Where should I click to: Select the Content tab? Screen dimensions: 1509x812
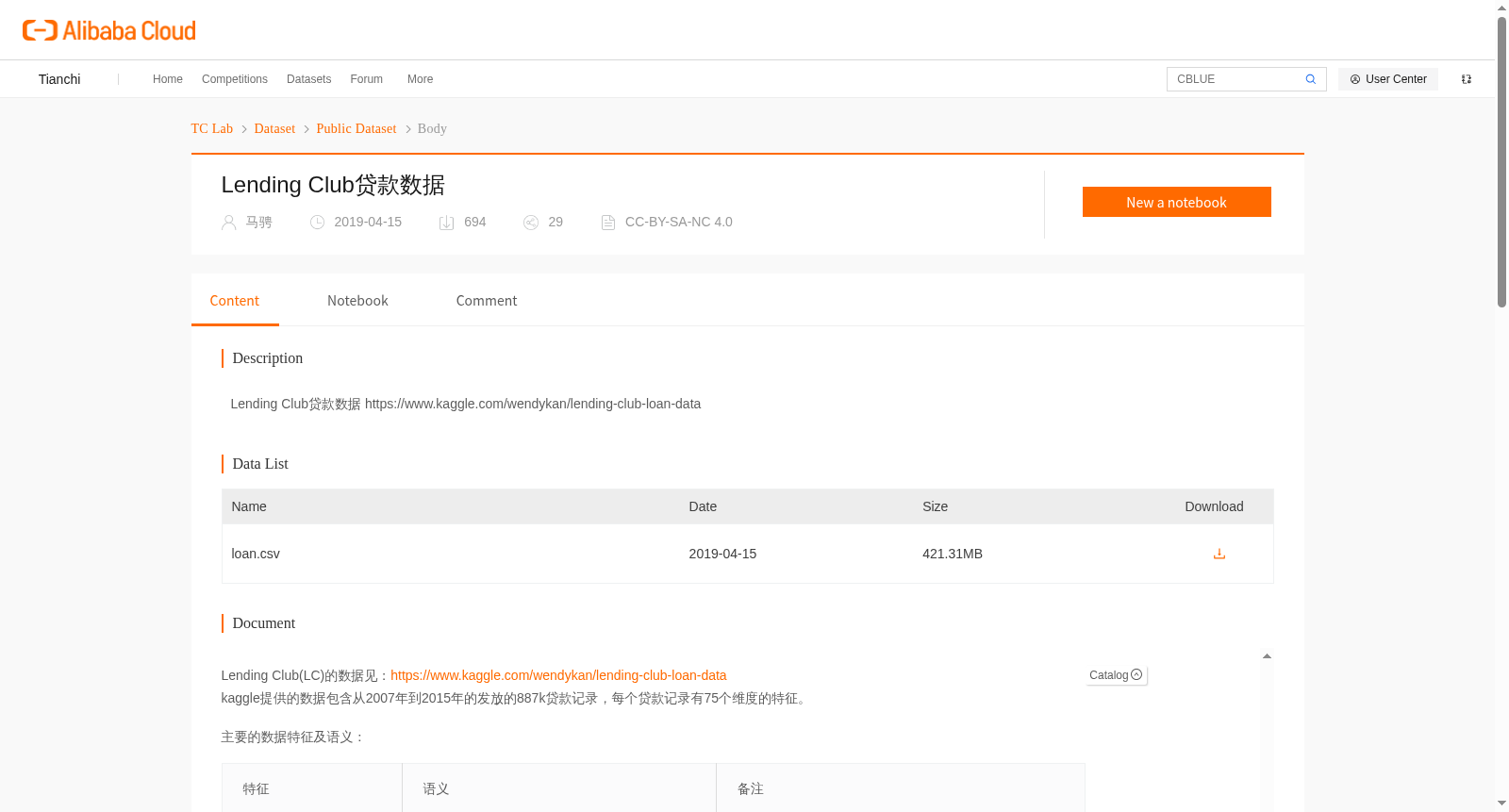pyautogui.click(x=235, y=301)
